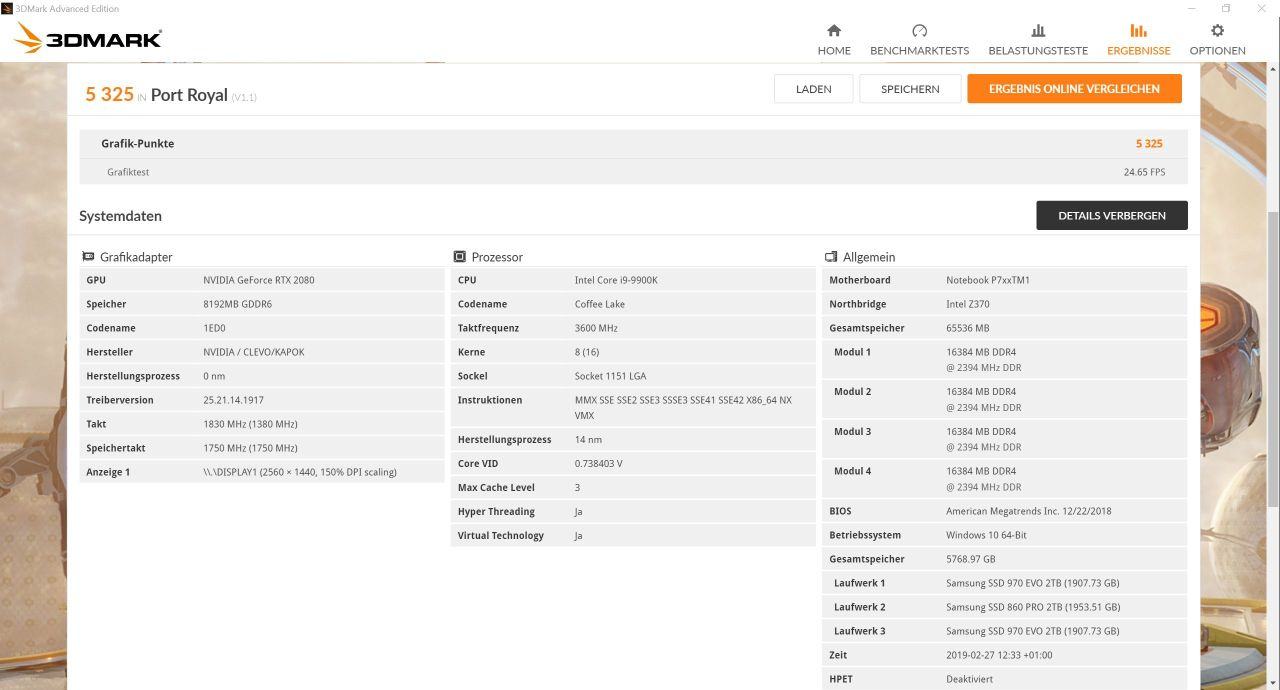Click the Modul 3 label
Viewport: 1280px width, 690px height.
[852, 431]
